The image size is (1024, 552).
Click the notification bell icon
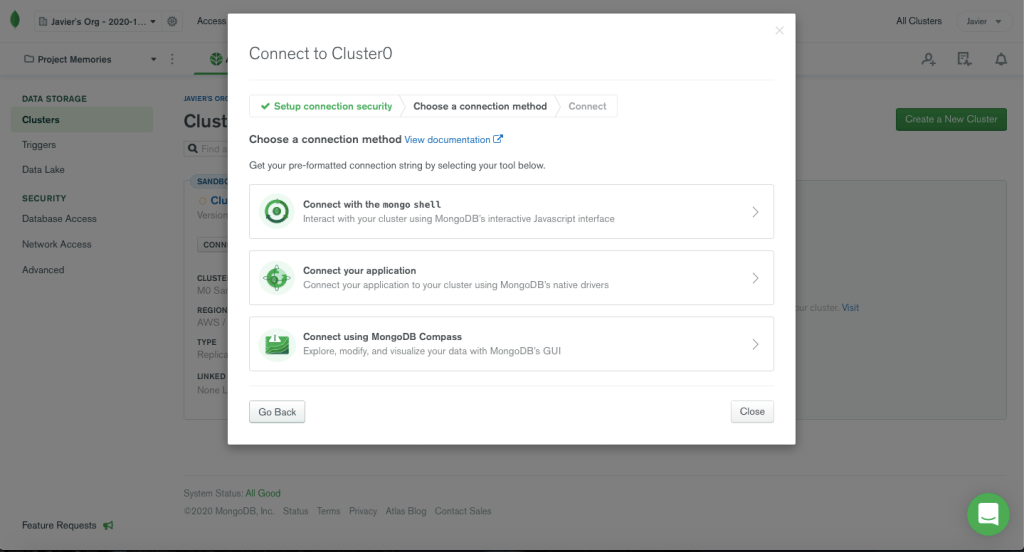1000,59
